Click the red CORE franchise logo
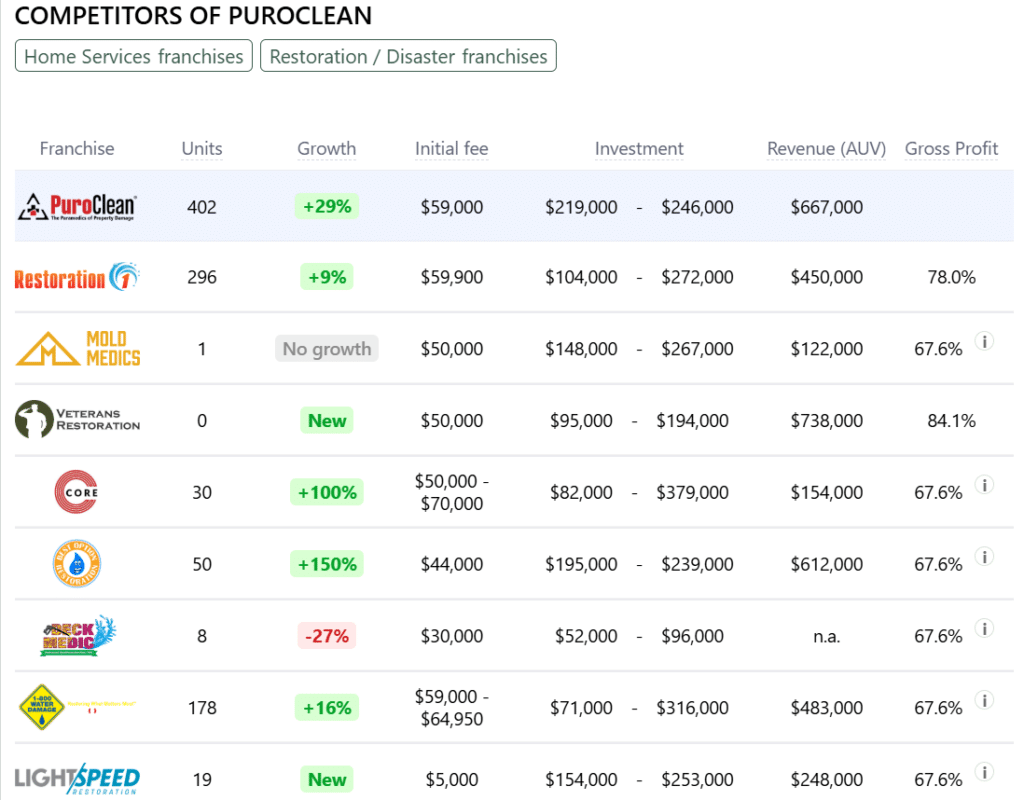This screenshot has width=1024, height=800. point(76,492)
